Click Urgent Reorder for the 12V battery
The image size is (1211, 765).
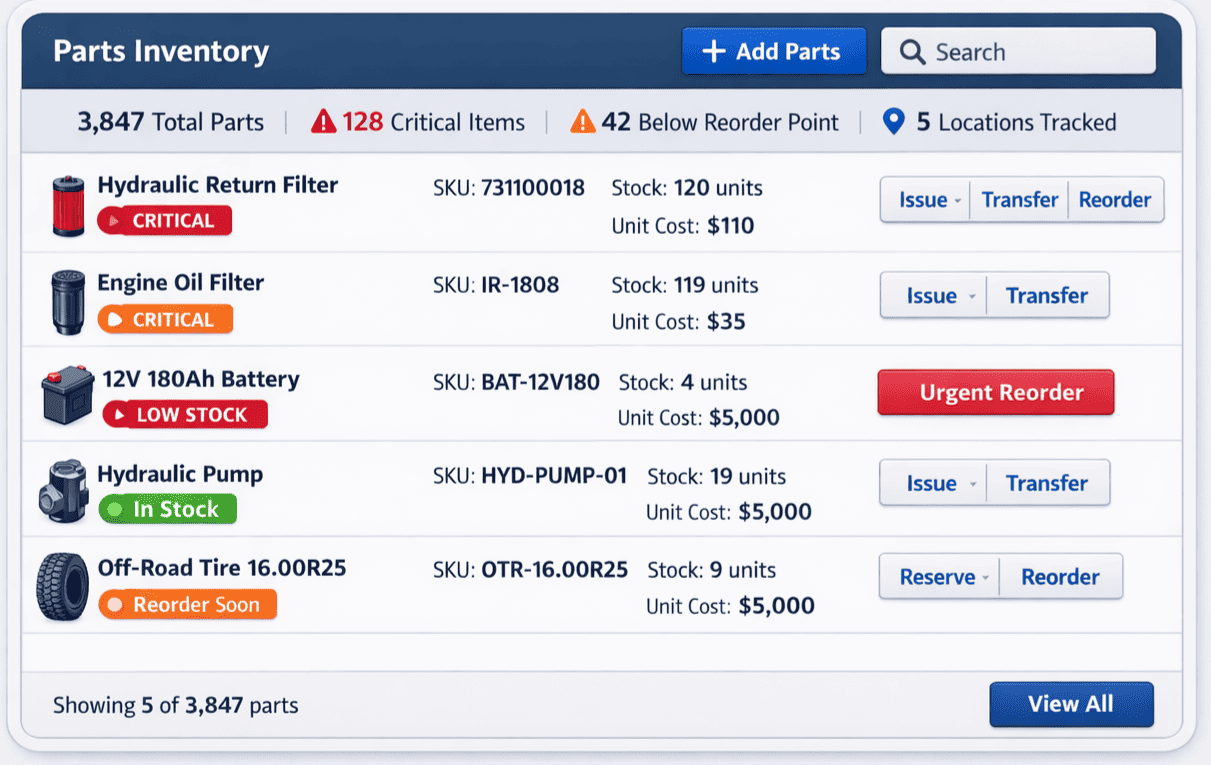[995, 392]
